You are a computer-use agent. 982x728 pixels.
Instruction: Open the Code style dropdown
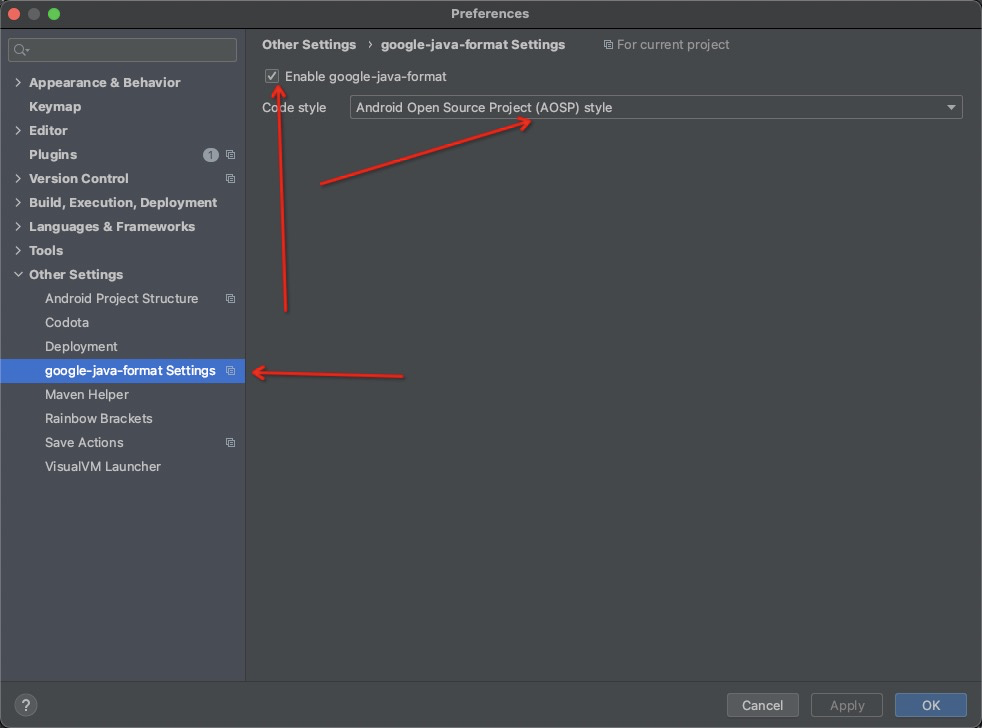656,107
